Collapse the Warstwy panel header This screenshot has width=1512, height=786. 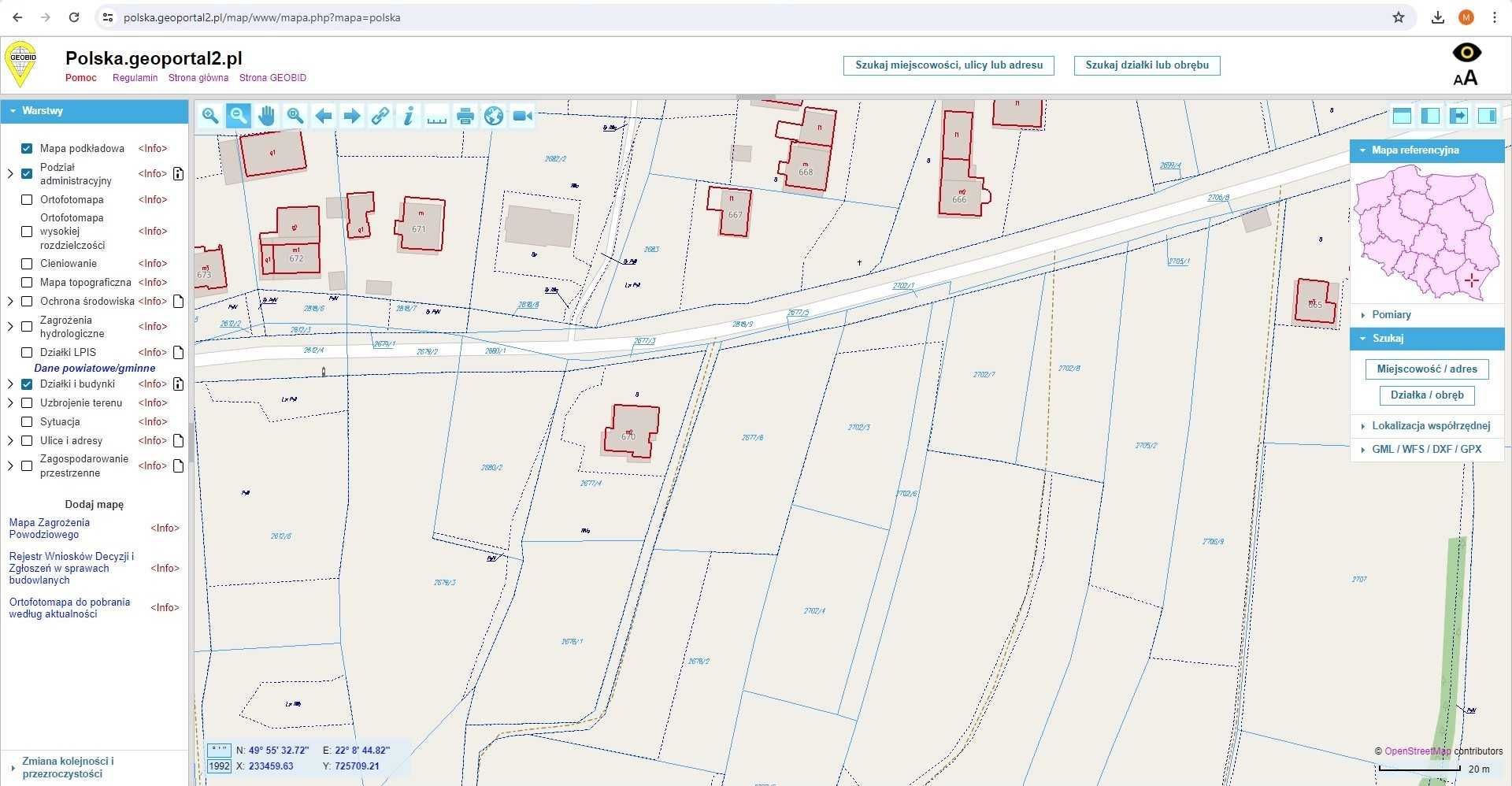[94, 111]
